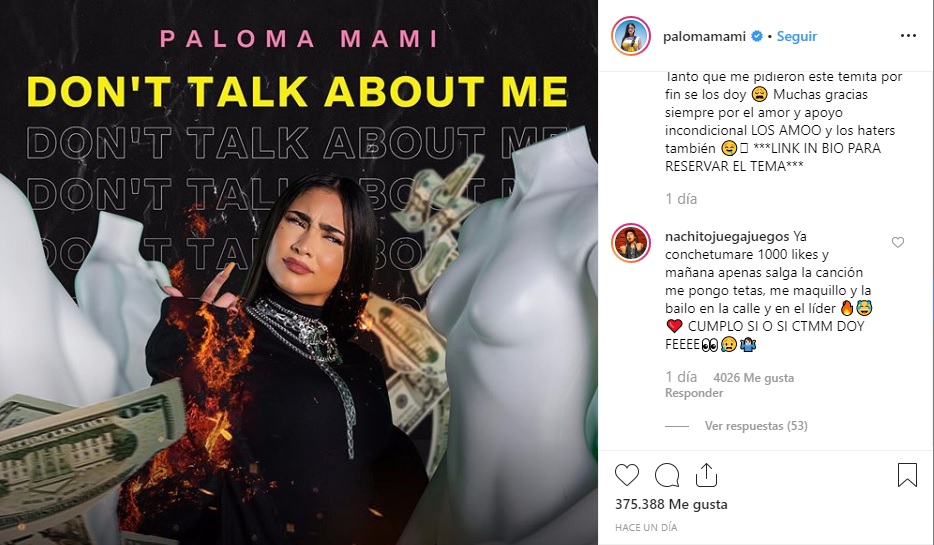This screenshot has height=545, width=934.
Task: Open palomamami profile picture avatar
Action: click(631, 36)
